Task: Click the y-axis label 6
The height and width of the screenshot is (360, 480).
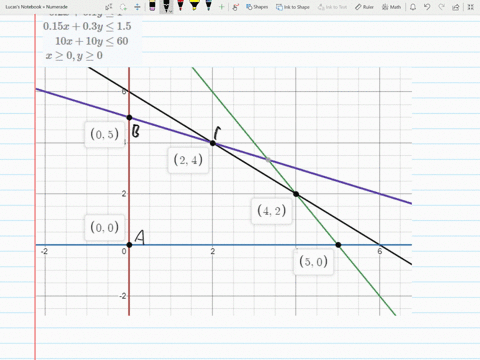Action: click(124, 91)
